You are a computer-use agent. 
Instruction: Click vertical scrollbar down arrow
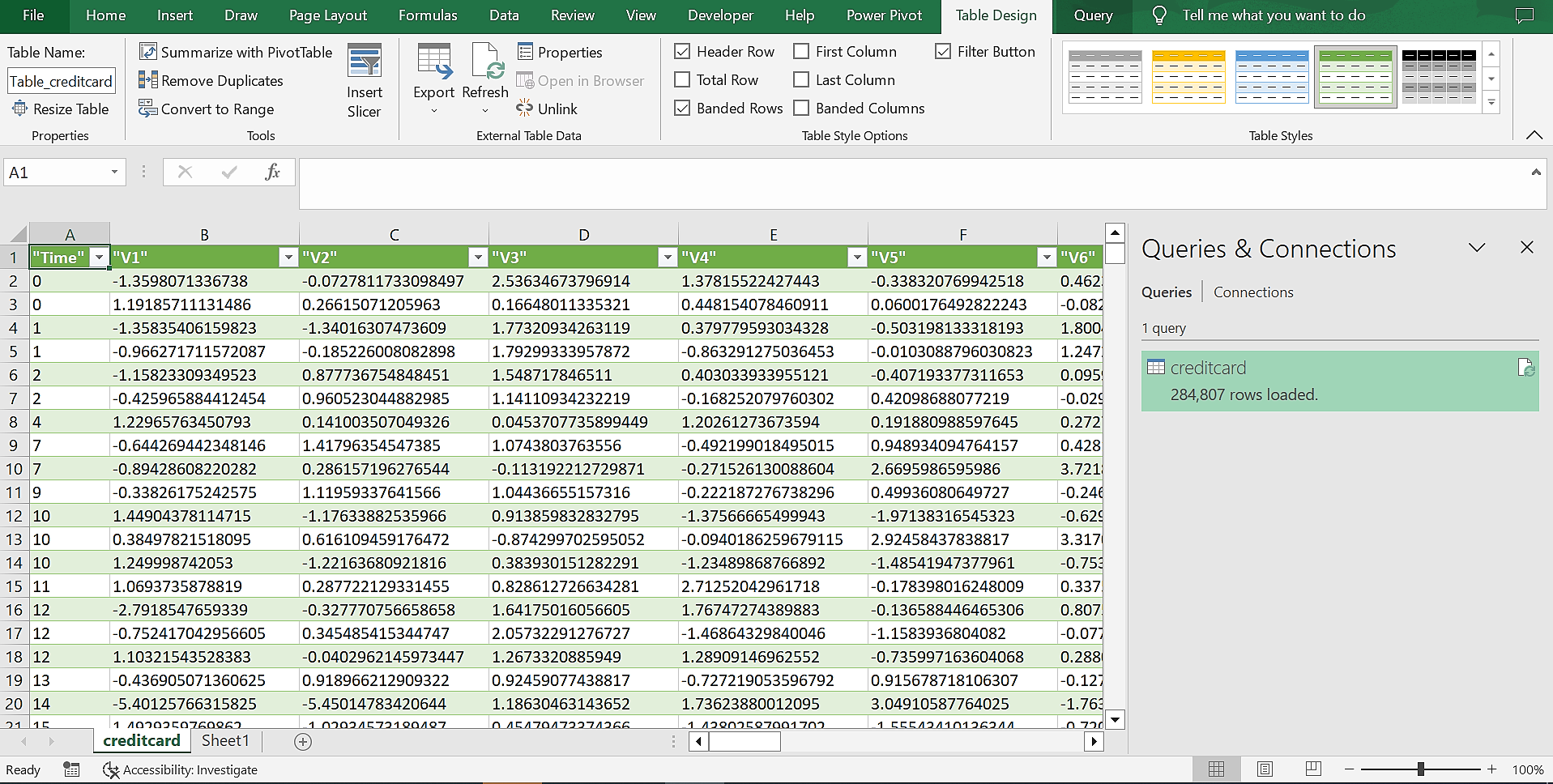pos(1115,719)
